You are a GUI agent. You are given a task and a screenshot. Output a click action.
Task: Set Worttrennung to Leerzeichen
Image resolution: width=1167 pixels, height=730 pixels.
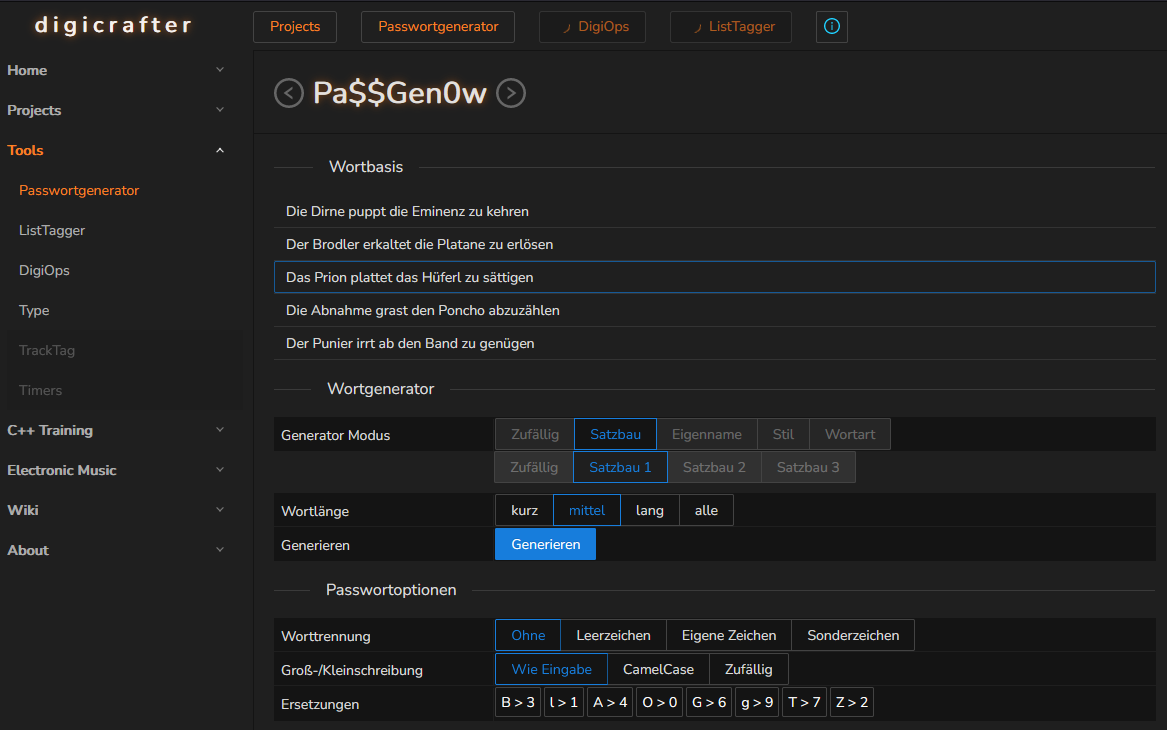613,635
